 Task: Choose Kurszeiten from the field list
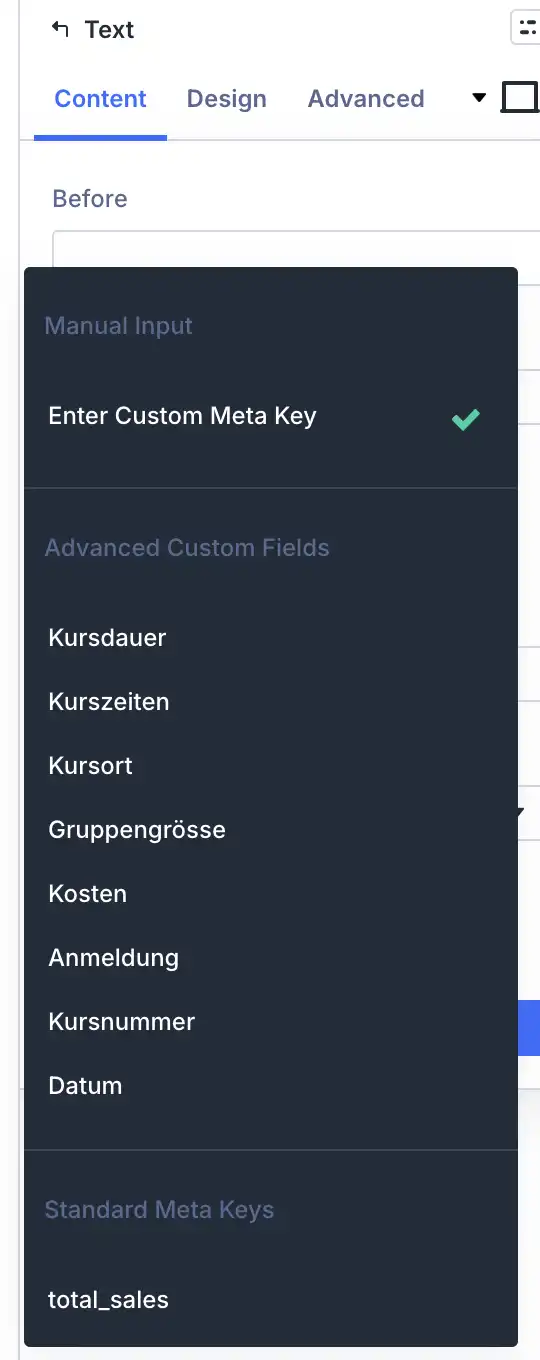click(271, 702)
